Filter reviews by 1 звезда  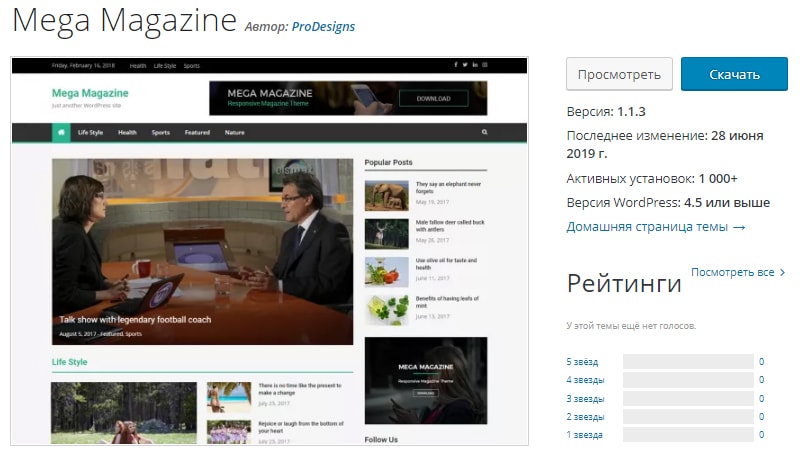[584, 435]
